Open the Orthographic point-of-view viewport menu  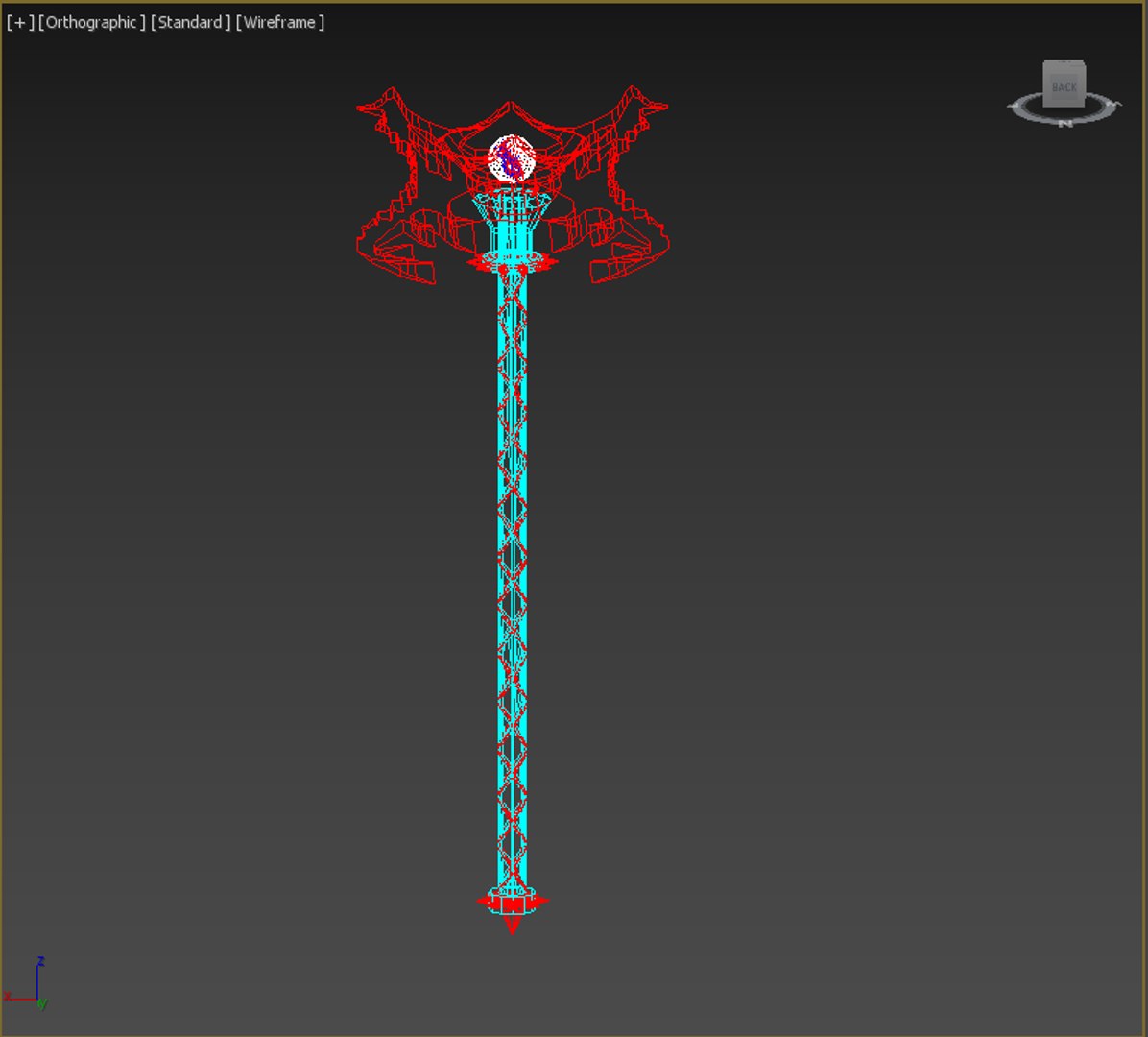pyautogui.click(x=91, y=23)
